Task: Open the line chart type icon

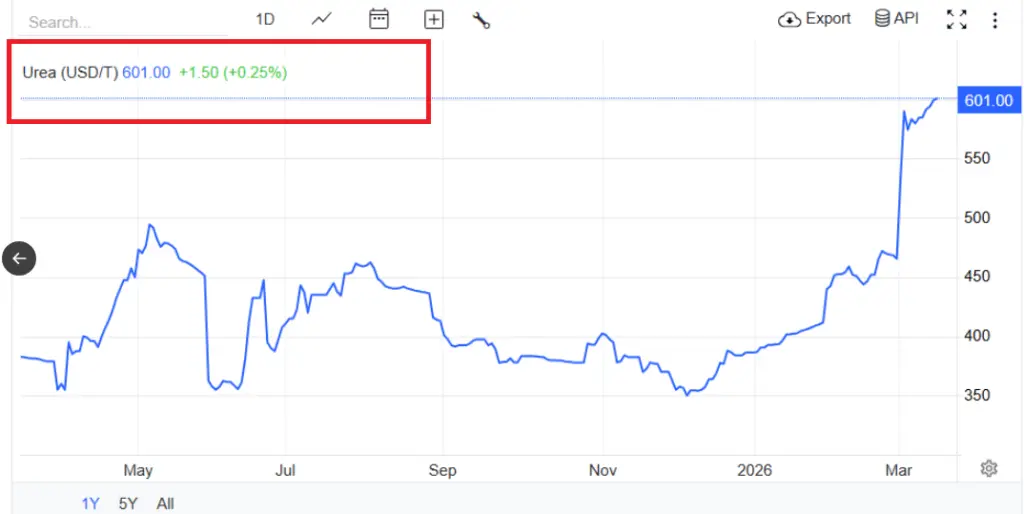Action: point(322,19)
